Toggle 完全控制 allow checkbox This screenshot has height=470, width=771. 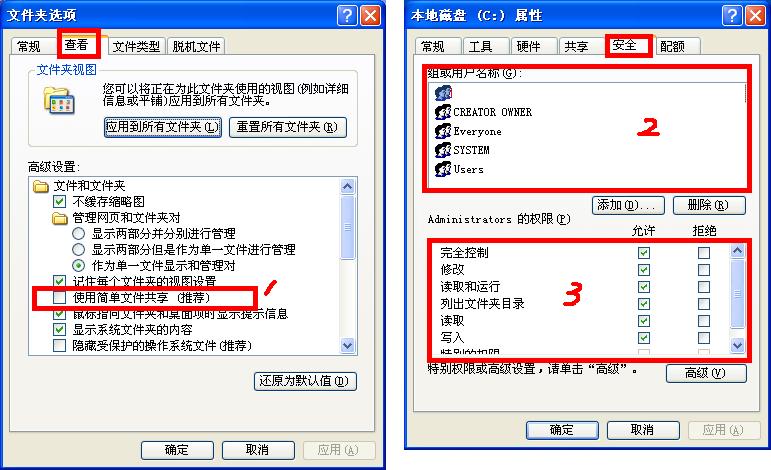point(644,253)
